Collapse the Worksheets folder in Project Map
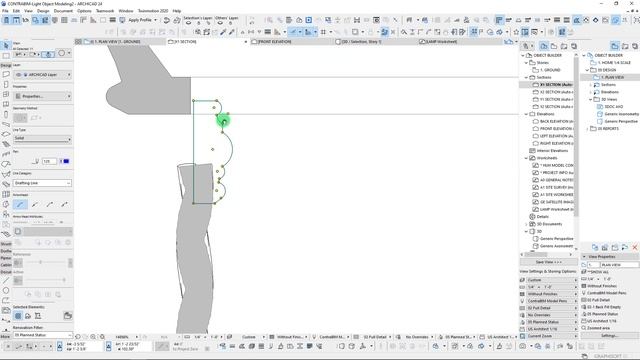 click(526, 158)
